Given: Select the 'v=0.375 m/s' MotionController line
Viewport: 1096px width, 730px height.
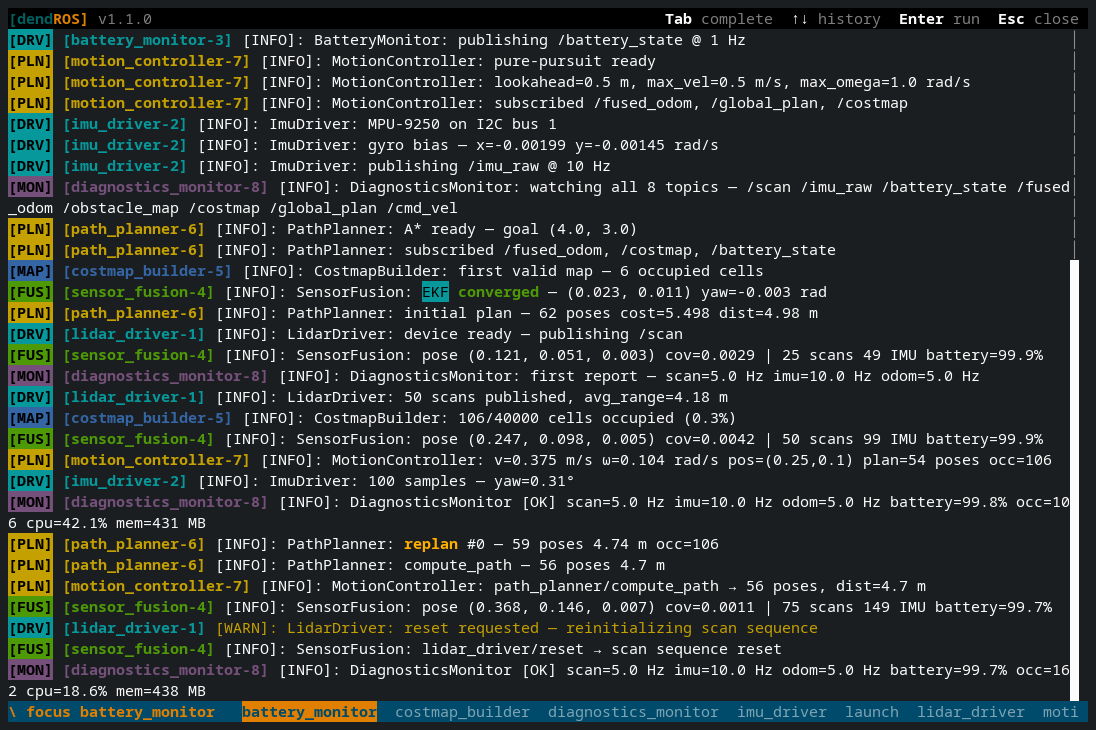Looking at the screenshot, I should tap(530, 459).
